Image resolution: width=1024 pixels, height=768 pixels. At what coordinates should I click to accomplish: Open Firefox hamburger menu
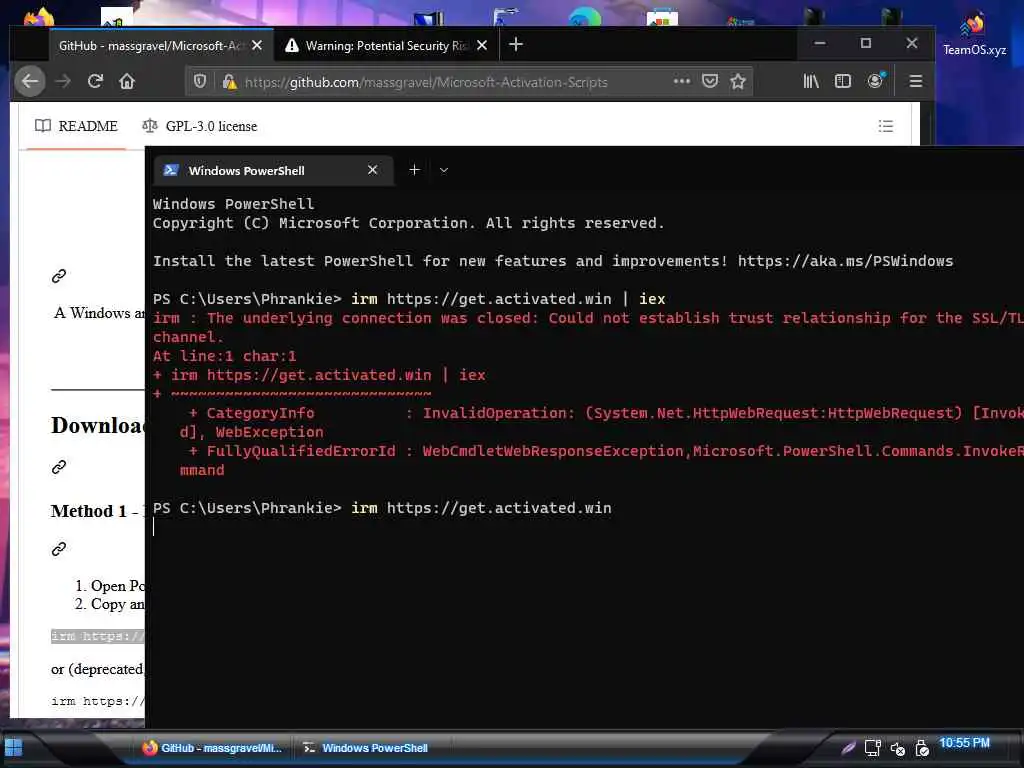pos(916,81)
